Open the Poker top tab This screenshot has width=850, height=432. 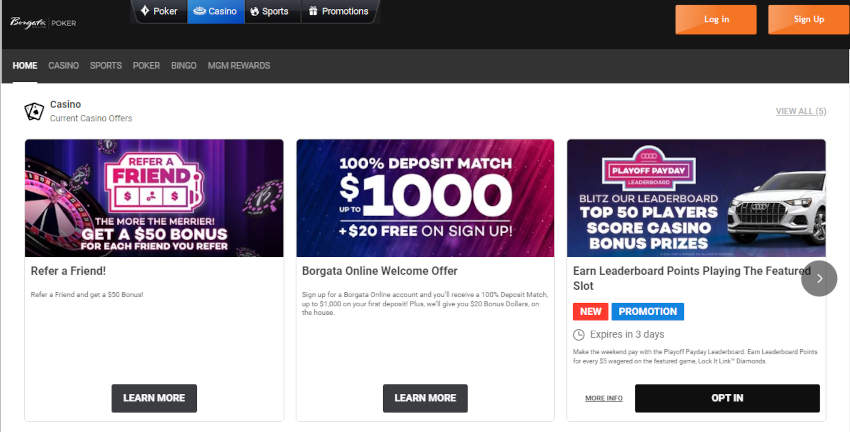[x=159, y=11]
